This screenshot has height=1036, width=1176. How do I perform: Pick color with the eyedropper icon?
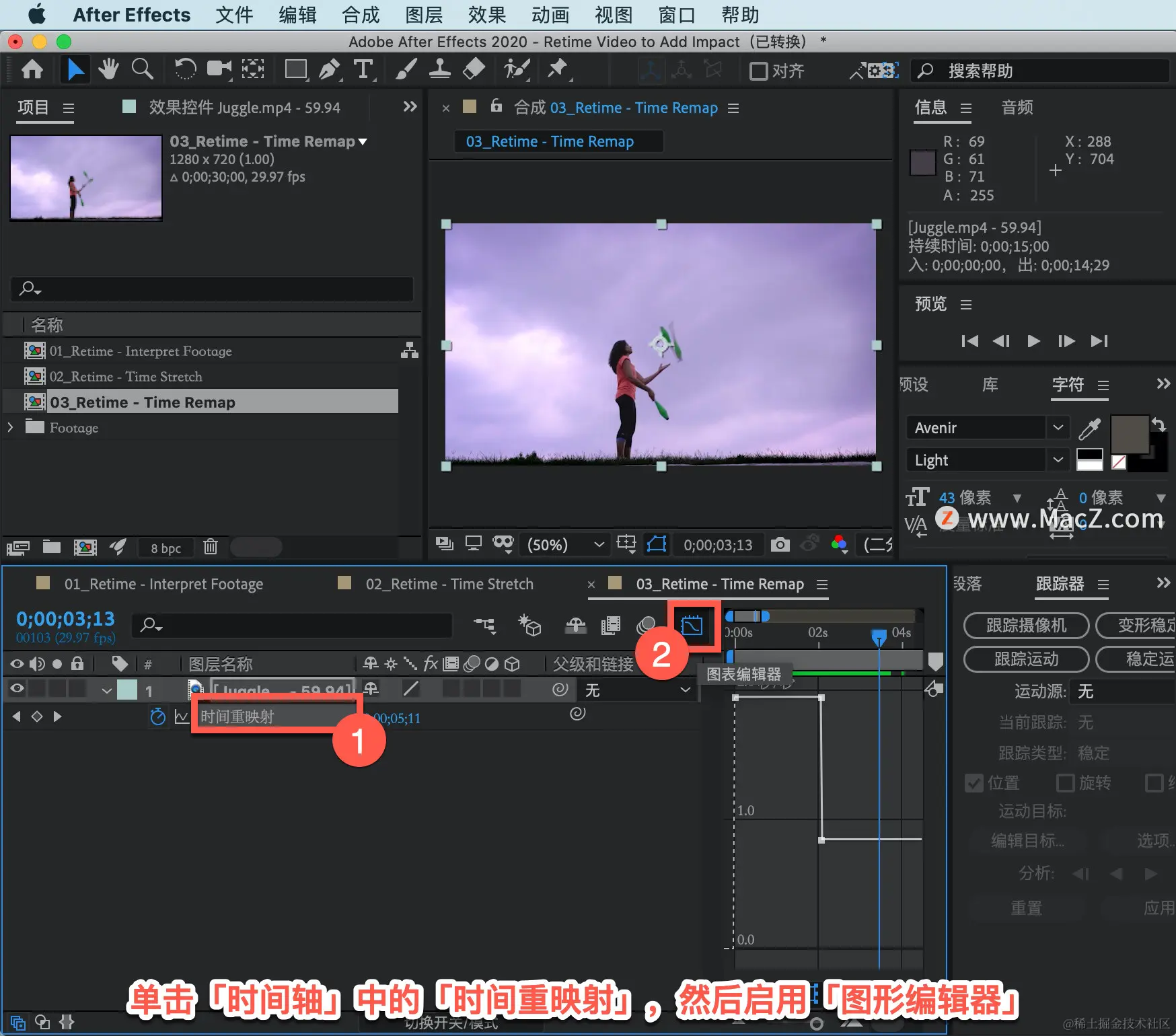[x=1089, y=428]
